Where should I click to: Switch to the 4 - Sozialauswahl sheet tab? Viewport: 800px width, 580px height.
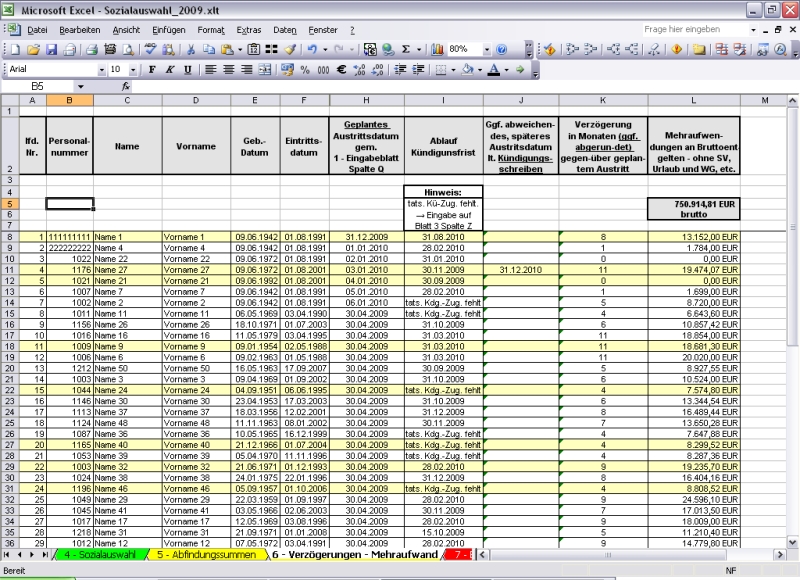point(99,554)
